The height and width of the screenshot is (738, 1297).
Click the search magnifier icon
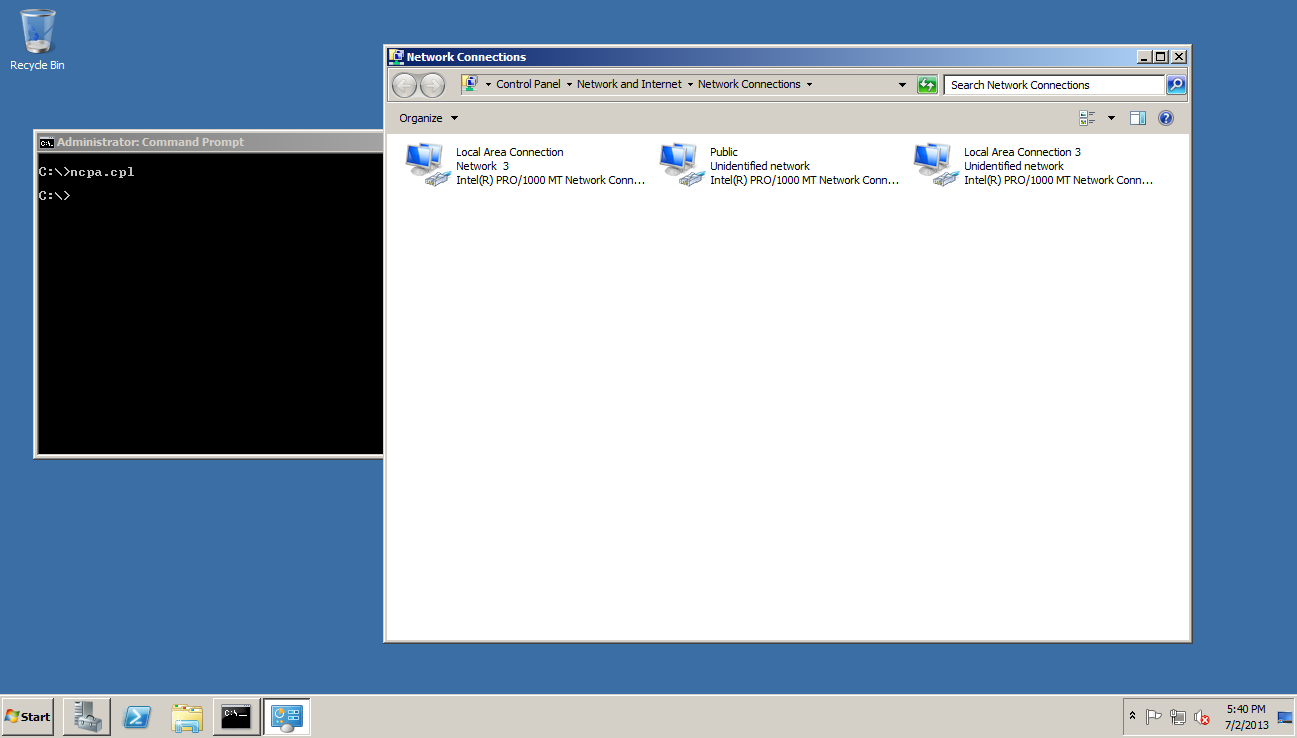tap(1176, 85)
